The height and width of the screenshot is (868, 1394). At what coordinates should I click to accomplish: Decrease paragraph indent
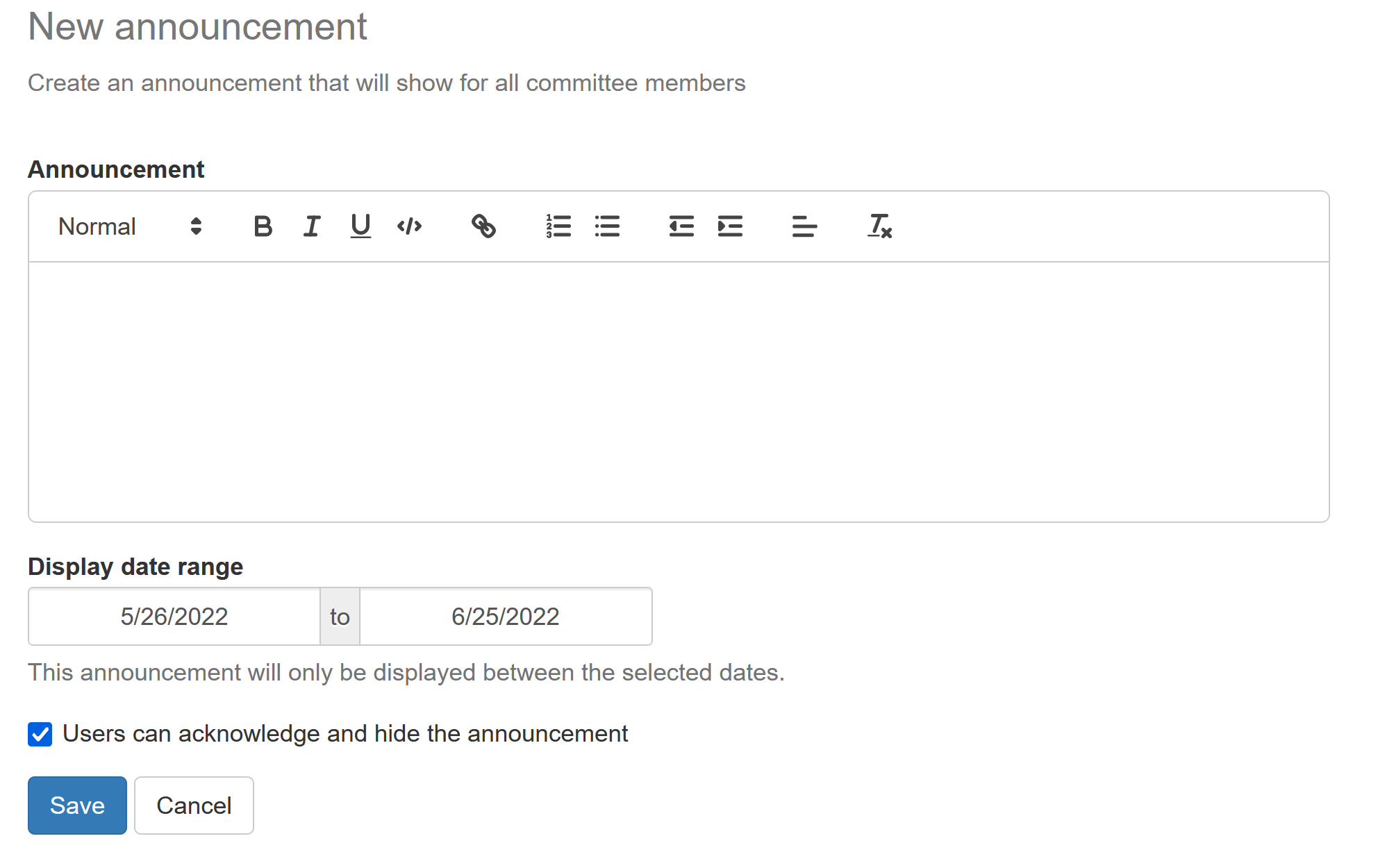pos(681,226)
